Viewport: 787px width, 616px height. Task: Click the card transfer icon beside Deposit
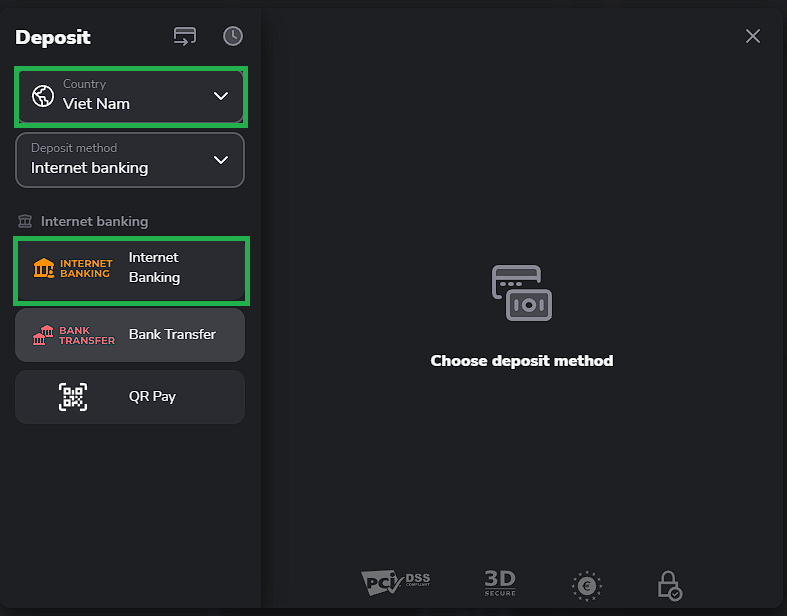tap(185, 37)
